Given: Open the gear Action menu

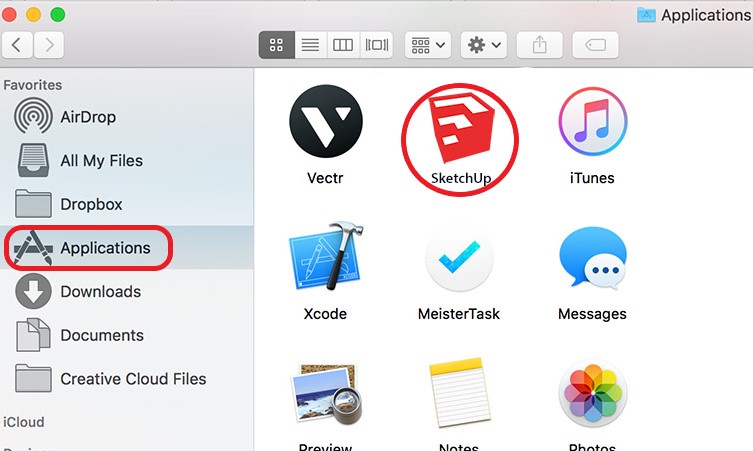Looking at the screenshot, I should (x=484, y=45).
